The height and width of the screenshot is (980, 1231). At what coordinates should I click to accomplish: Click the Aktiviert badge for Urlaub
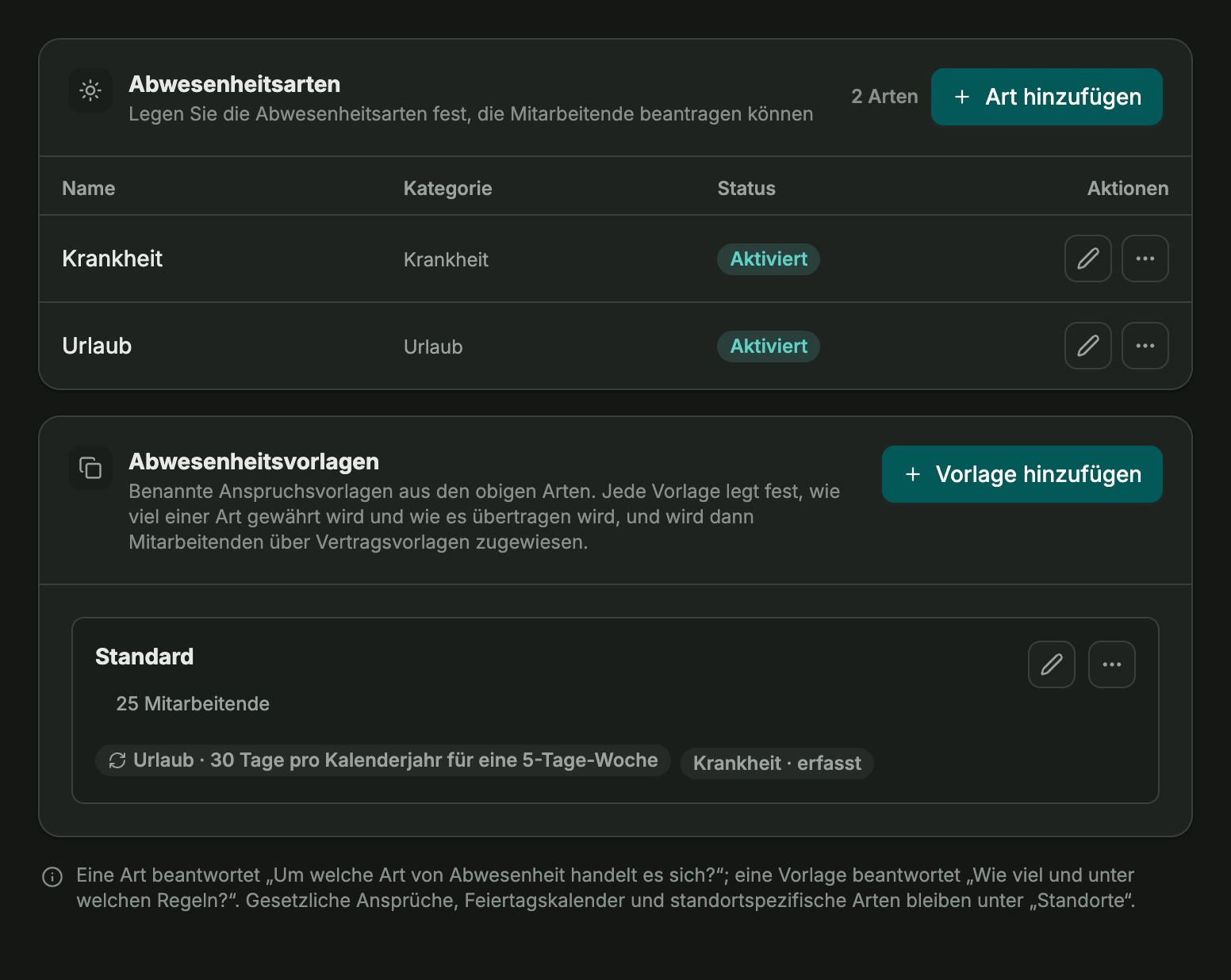point(768,346)
